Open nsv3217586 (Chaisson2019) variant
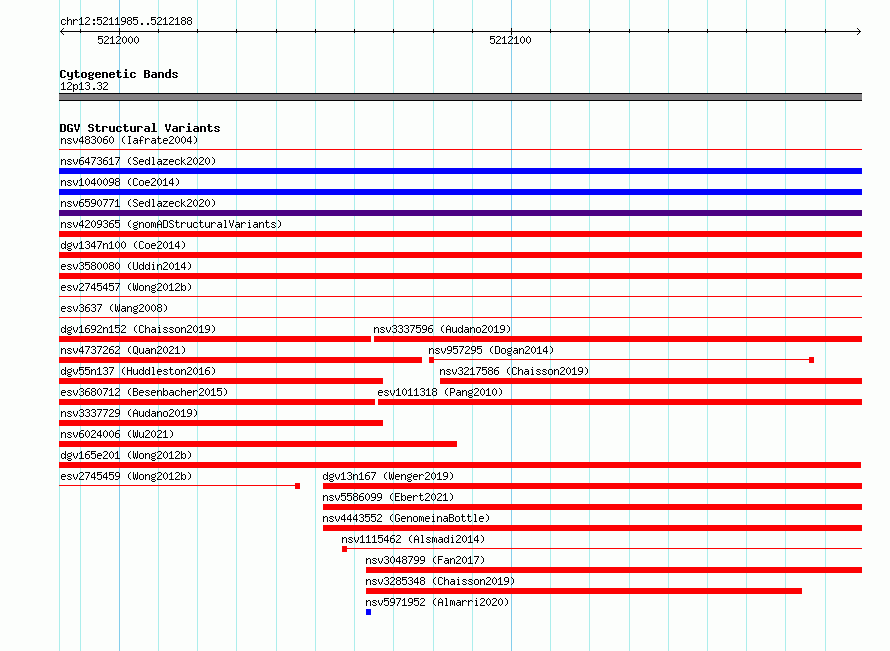 [514, 371]
